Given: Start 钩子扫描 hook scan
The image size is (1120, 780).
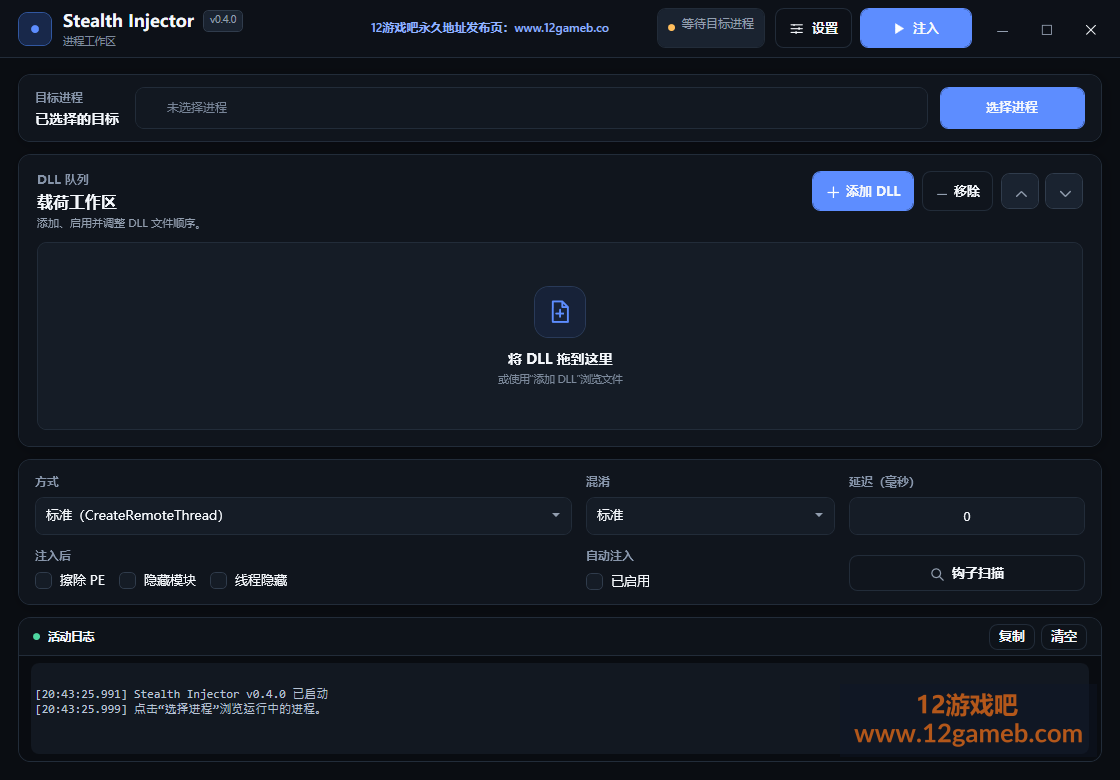Looking at the screenshot, I should pos(966,574).
